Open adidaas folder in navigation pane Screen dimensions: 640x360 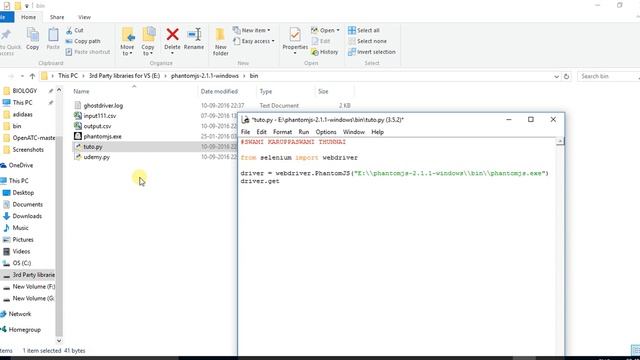(22, 114)
